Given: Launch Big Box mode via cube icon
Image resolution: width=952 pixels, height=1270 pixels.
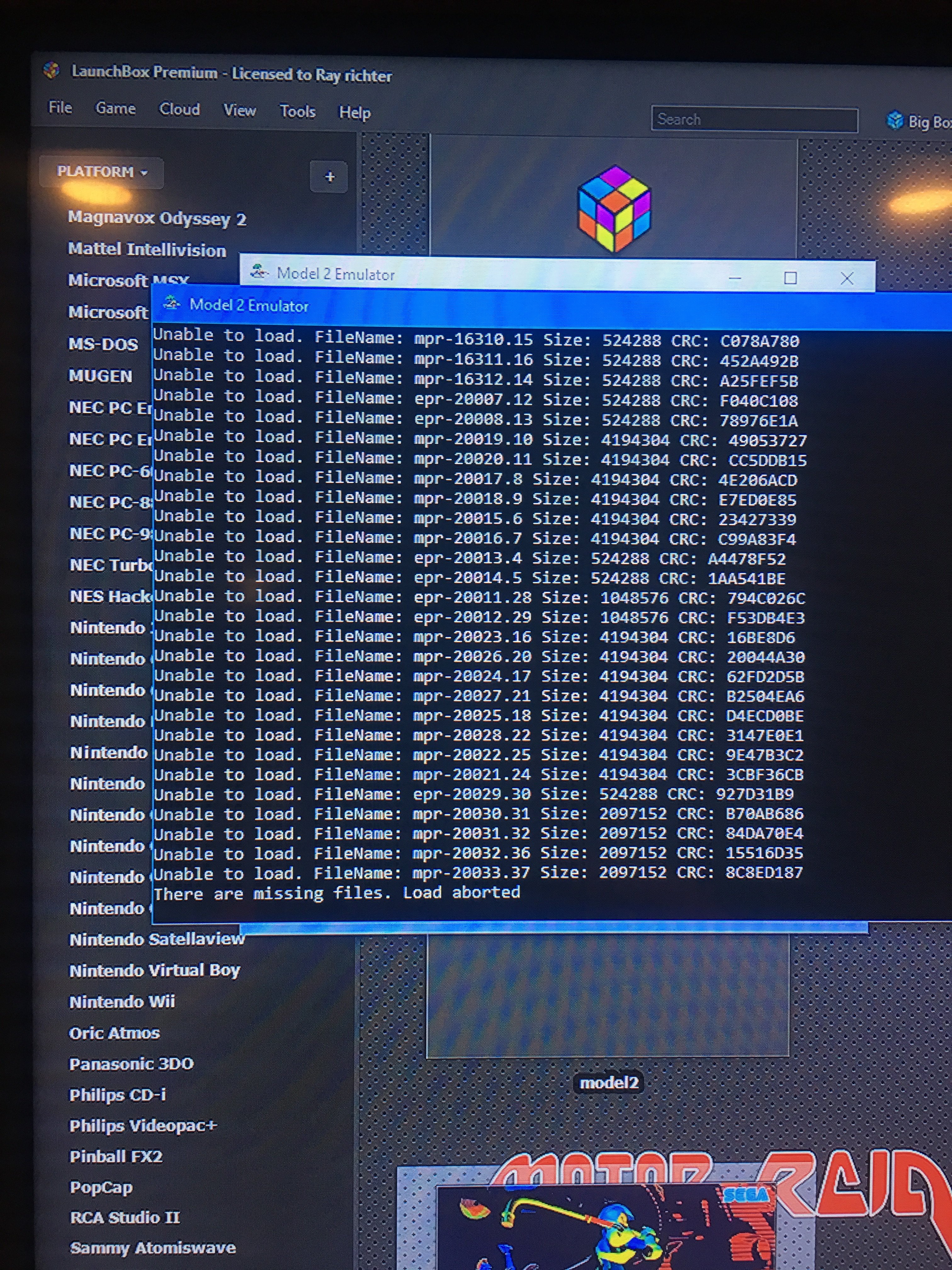Looking at the screenshot, I should tap(895, 121).
